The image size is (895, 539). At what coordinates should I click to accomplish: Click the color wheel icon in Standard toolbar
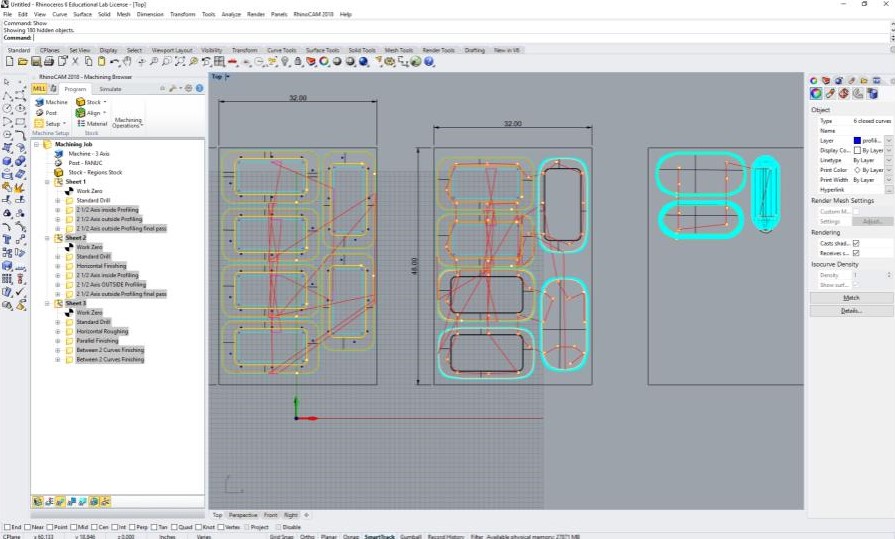click(324, 61)
